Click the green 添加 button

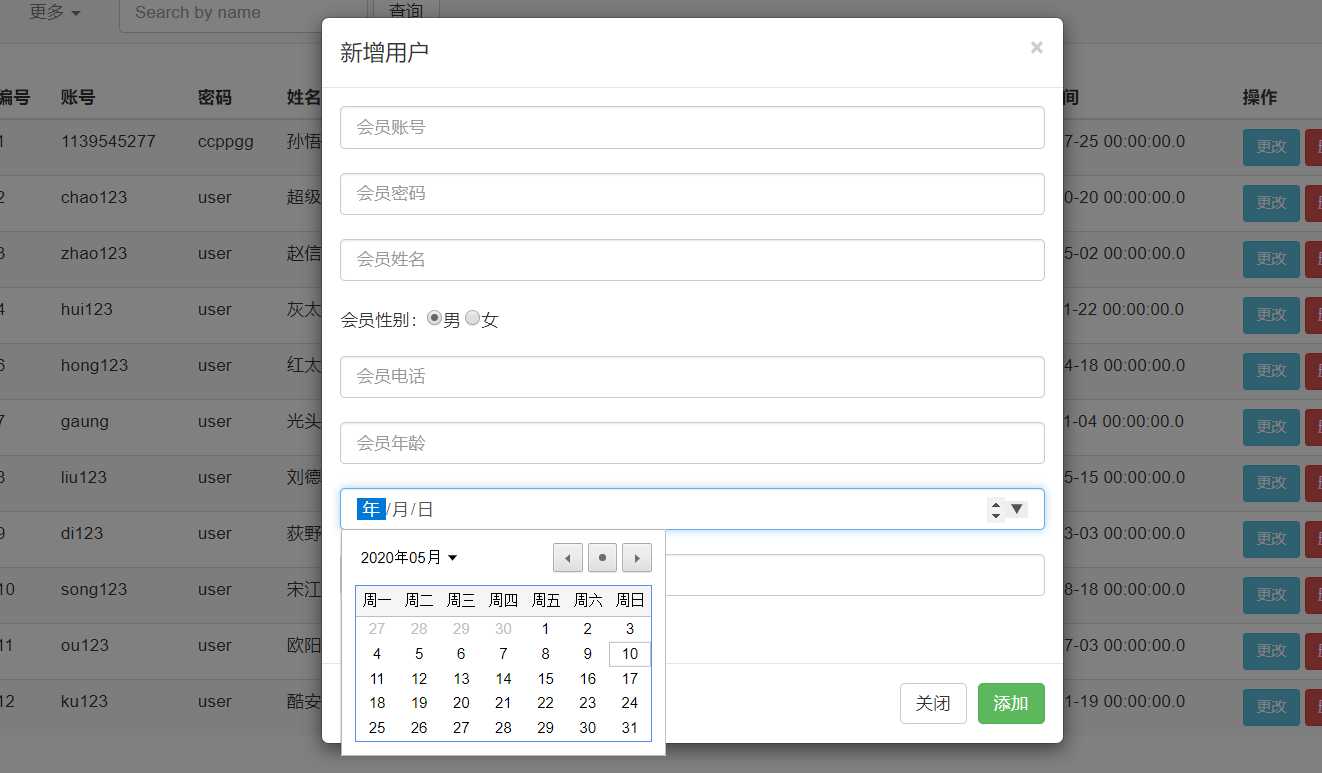(1011, 703)
